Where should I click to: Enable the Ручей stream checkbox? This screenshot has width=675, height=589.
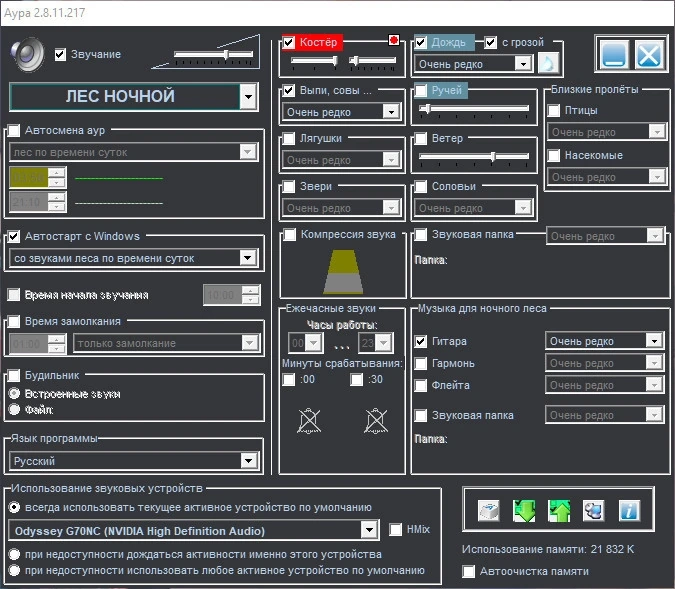[421, 90]
